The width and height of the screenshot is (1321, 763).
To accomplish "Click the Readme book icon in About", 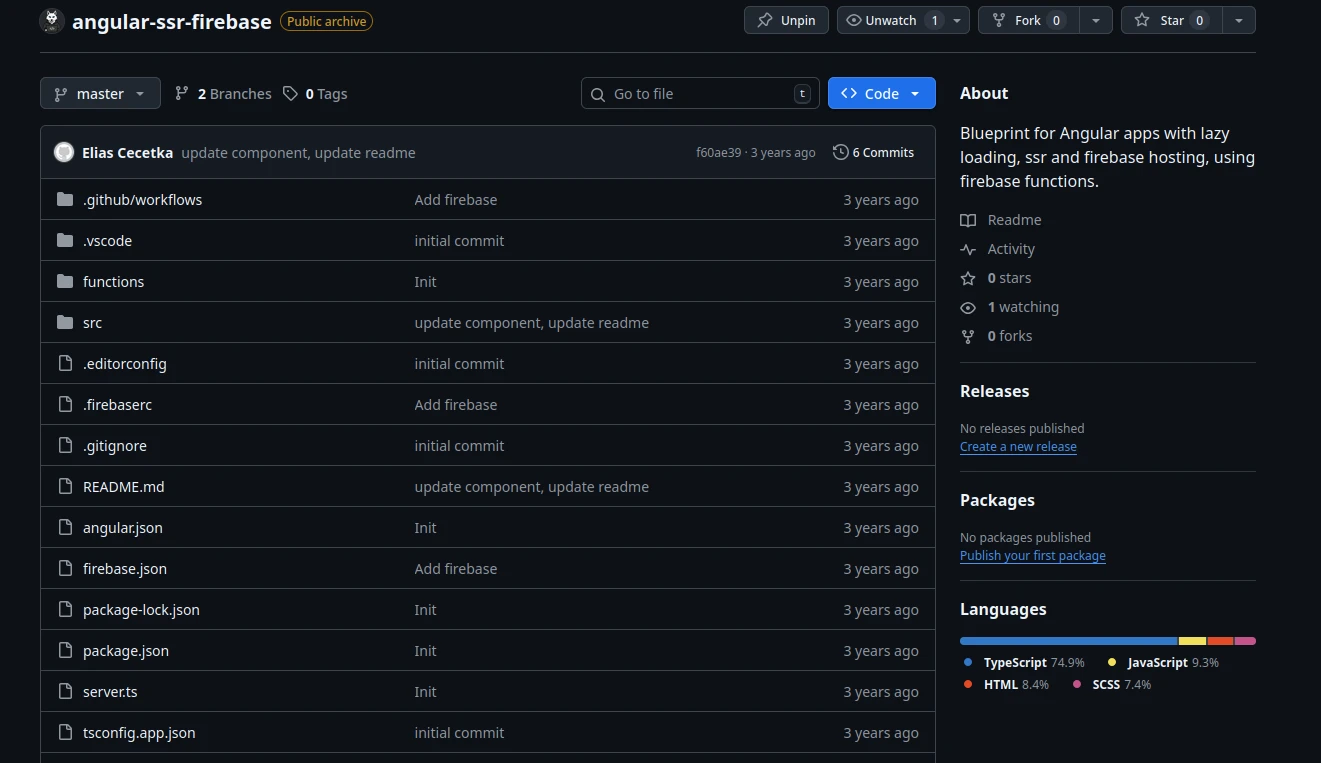I will tap(968, 220).
